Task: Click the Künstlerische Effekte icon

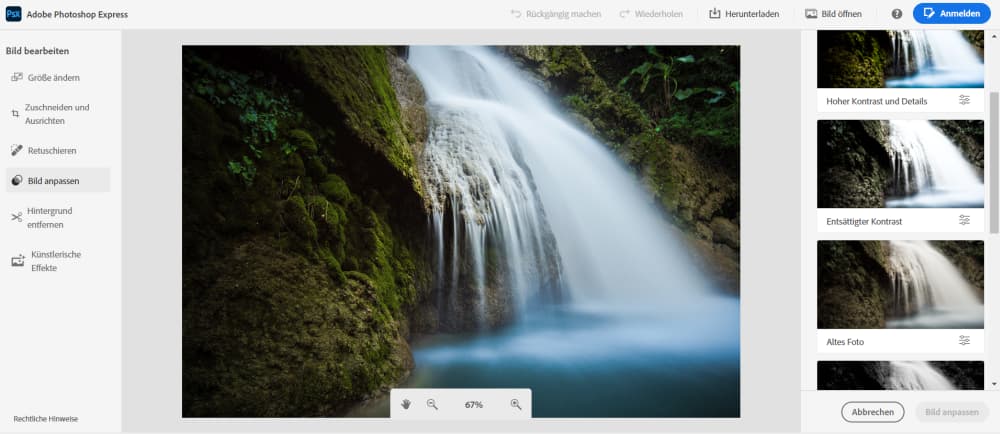Action: coord(18,261)
